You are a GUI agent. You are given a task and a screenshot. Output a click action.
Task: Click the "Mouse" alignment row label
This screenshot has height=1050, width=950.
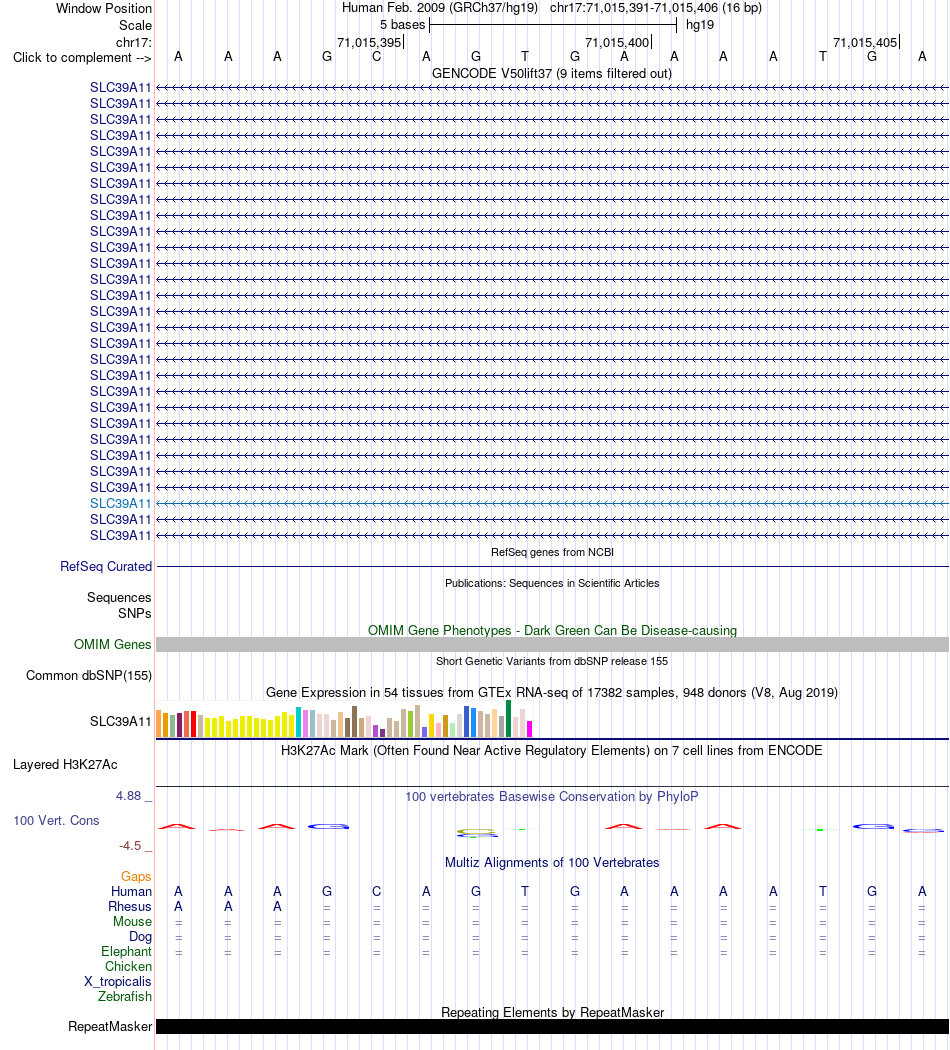132,921
